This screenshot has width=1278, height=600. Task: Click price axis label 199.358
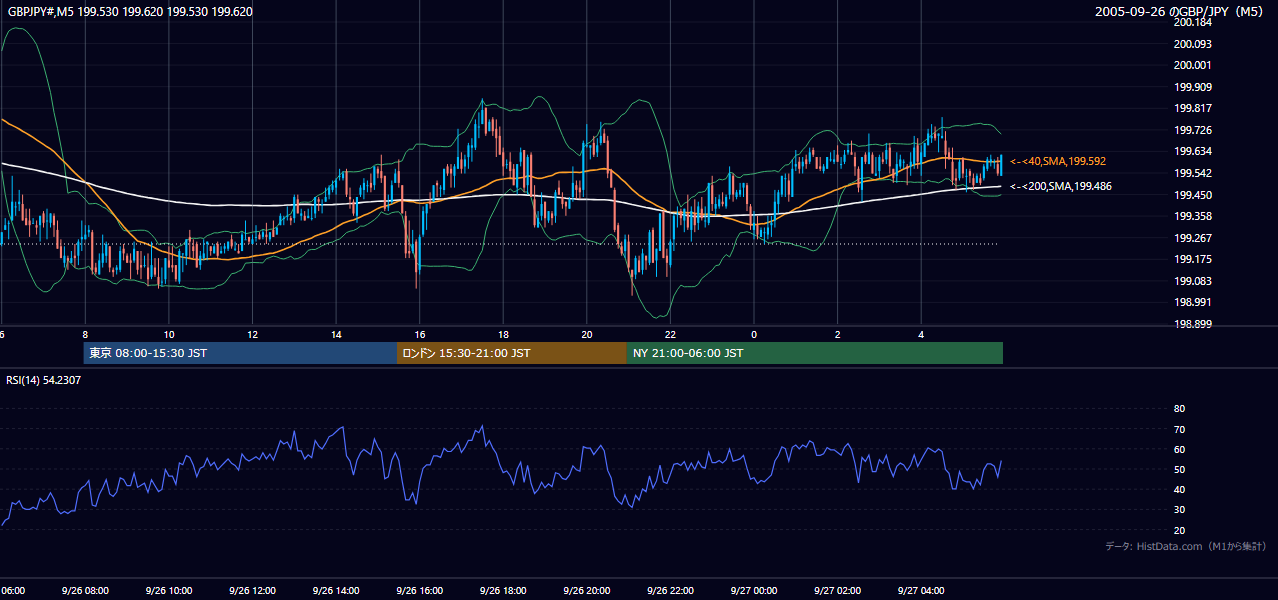click(x=1192, y=216)
